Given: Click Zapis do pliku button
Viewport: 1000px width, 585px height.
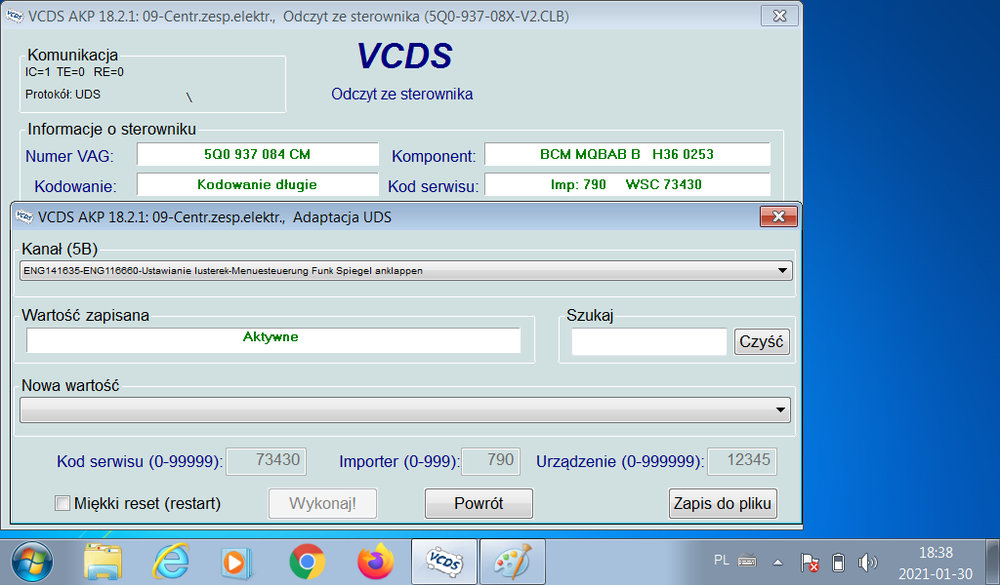Looking at the screenshot, I should pyautogui.click(x=722, y=503).
